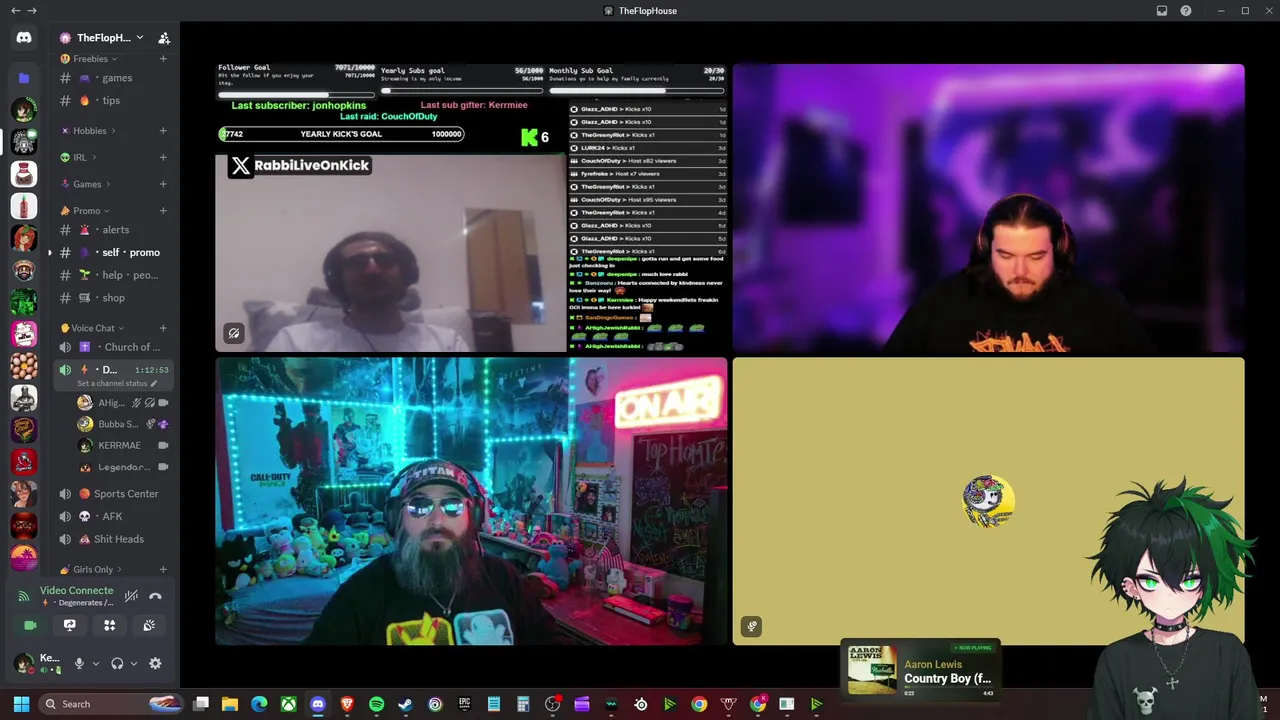Open the tips text channel

113,101
